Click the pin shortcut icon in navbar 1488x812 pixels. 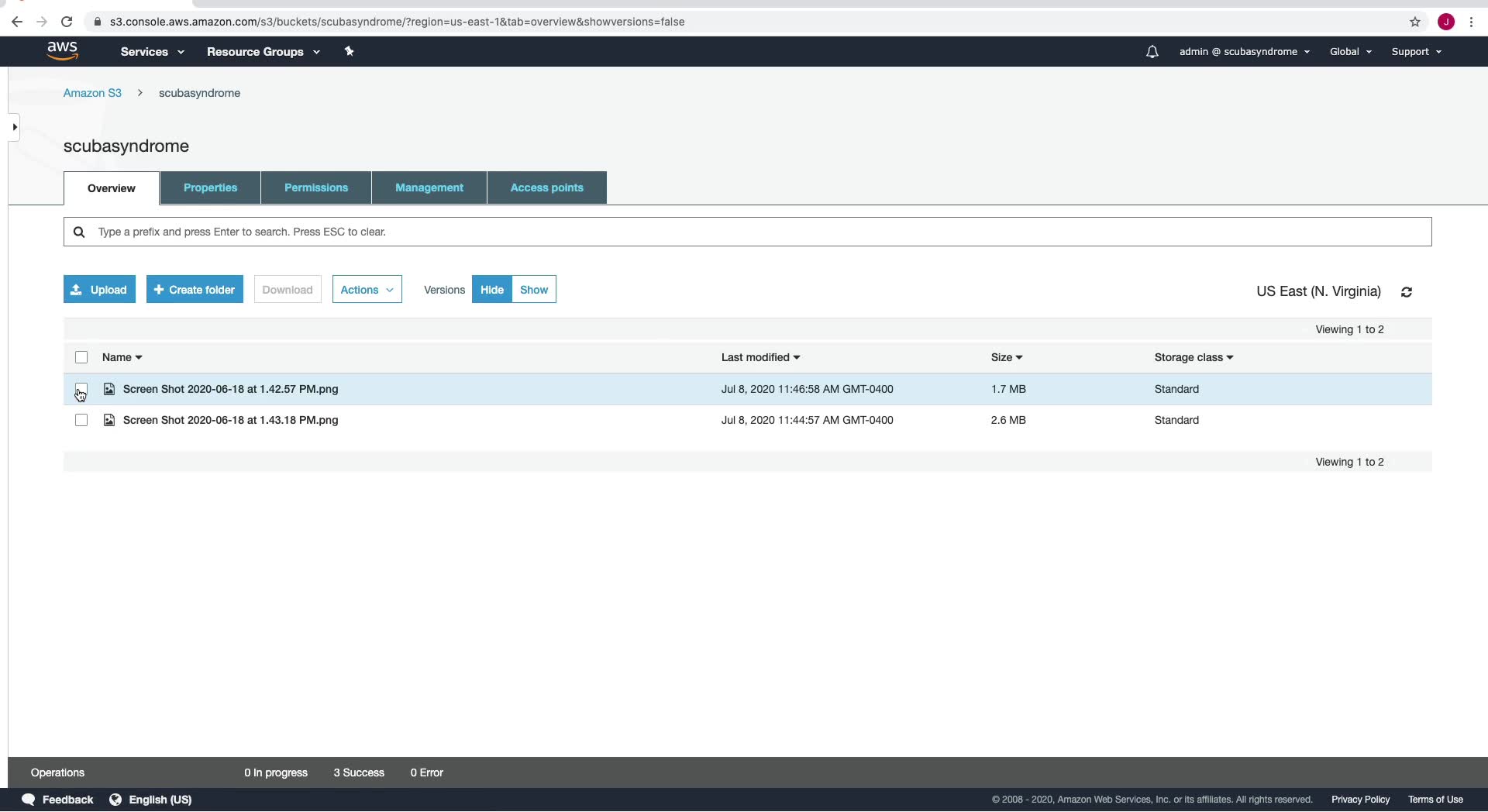pos(349,51)
